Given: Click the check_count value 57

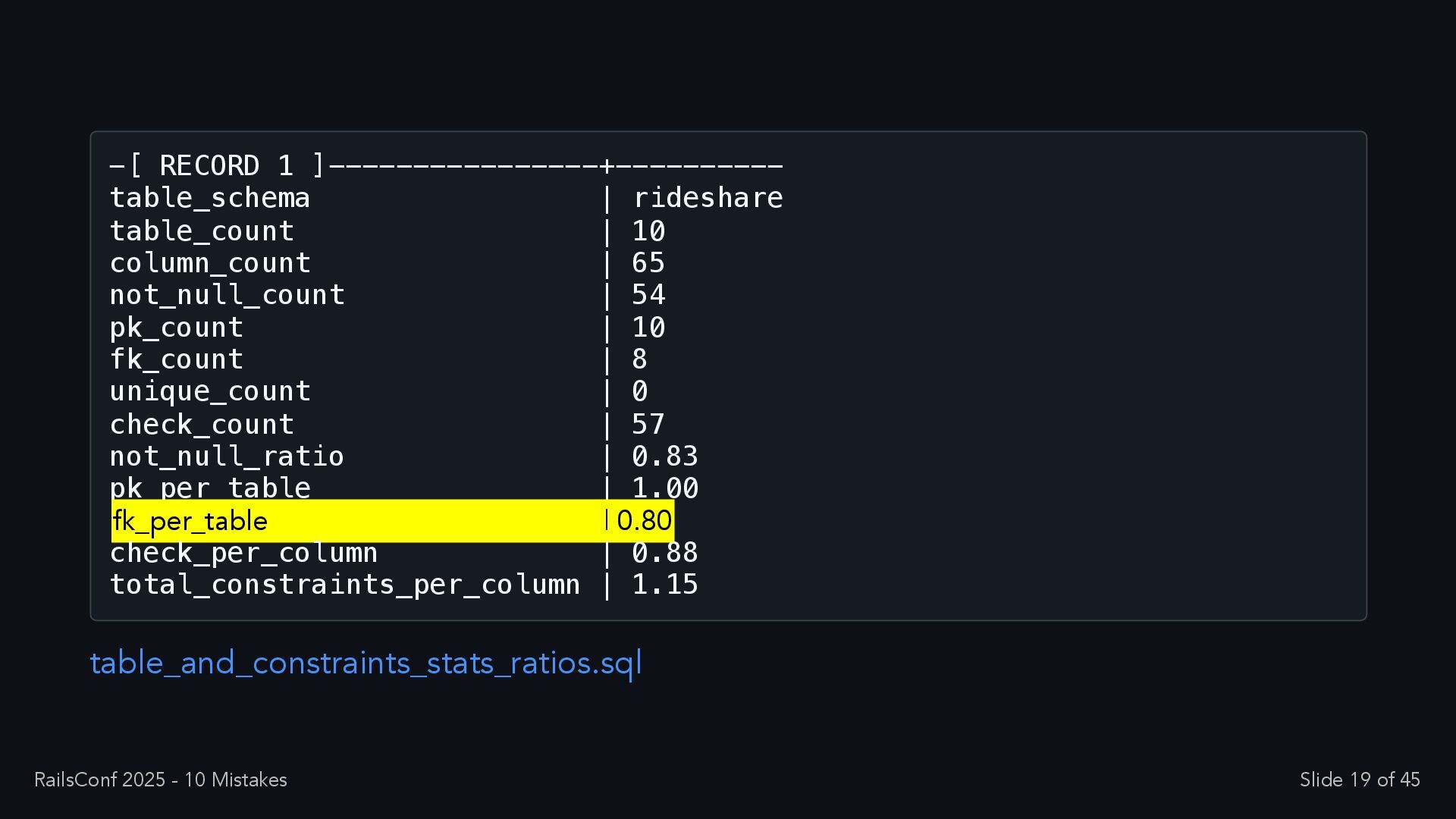Looking at the screenshot, I should click(648, 424).
